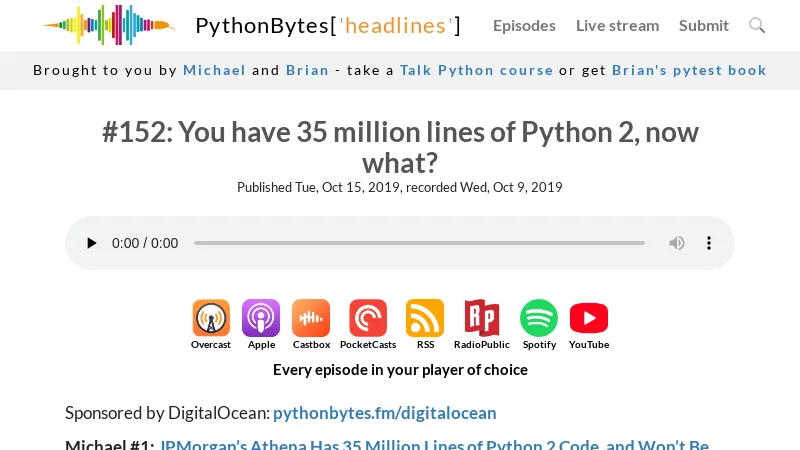Image resolution: width=800 pixels, height=450 pixels.
Task: Open the RSS feed icon
Action: tap(425, 319)
